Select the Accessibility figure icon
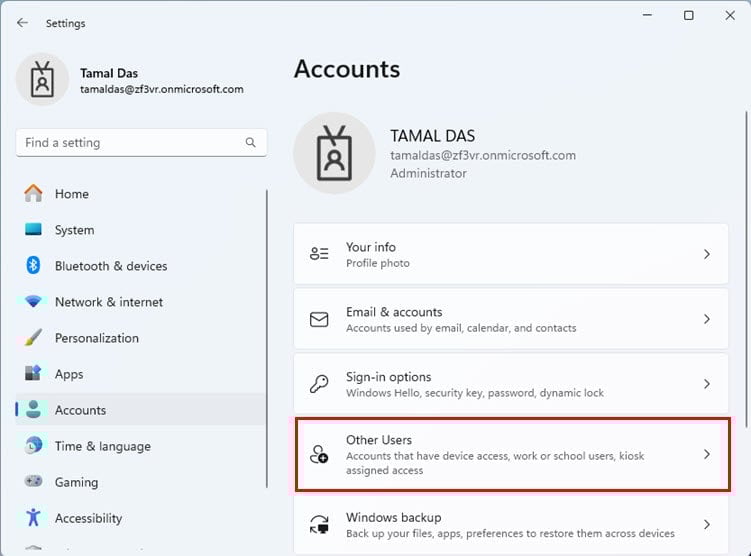This screenshot has width=751, height=556. 34,518
